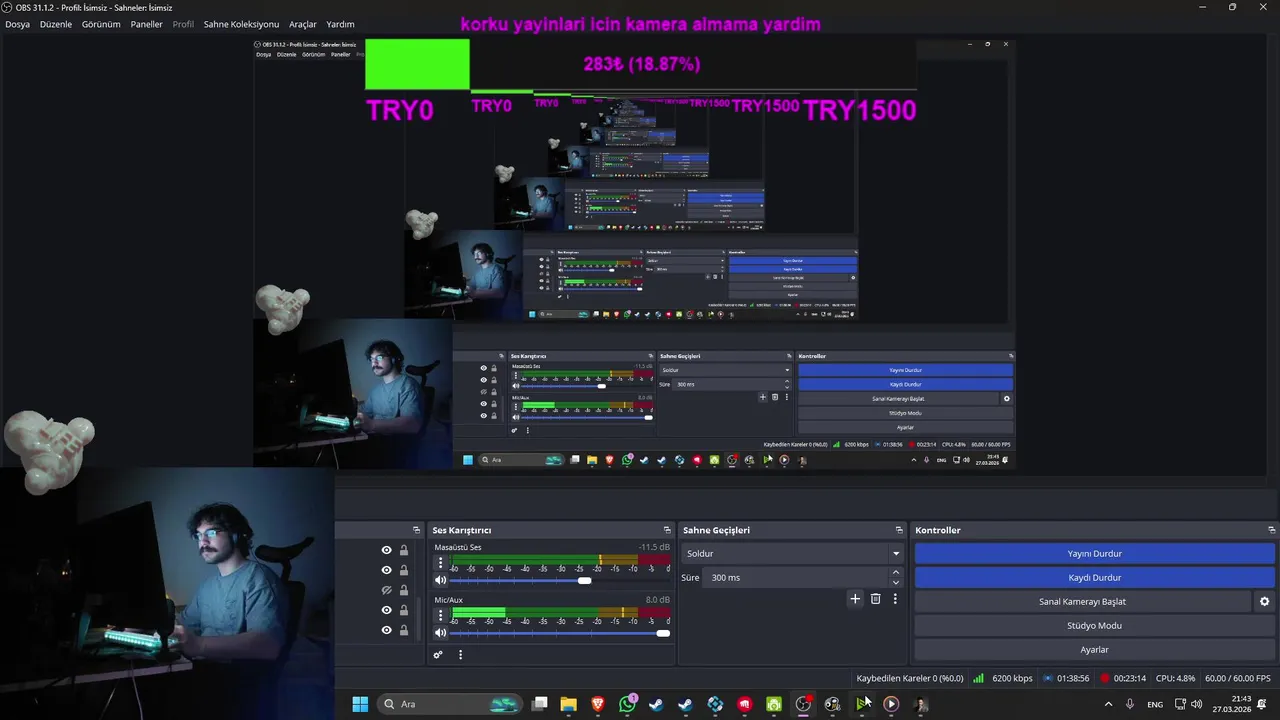Screen dimensions: 1280x720
Task: Open the Paneller menu
Action: tap(146, 24)
